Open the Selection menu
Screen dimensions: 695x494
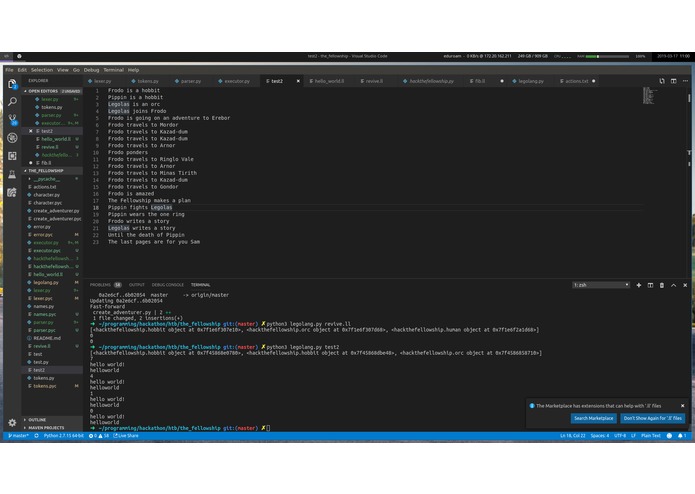pyautogui.click(x=42, y=70)
